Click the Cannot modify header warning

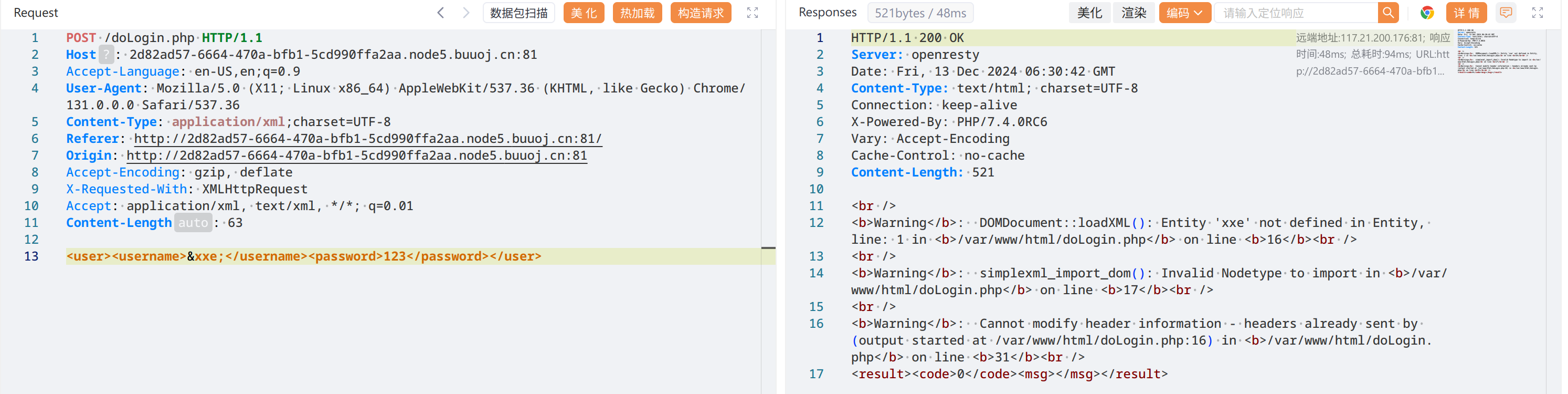[x=1142, y=340]
